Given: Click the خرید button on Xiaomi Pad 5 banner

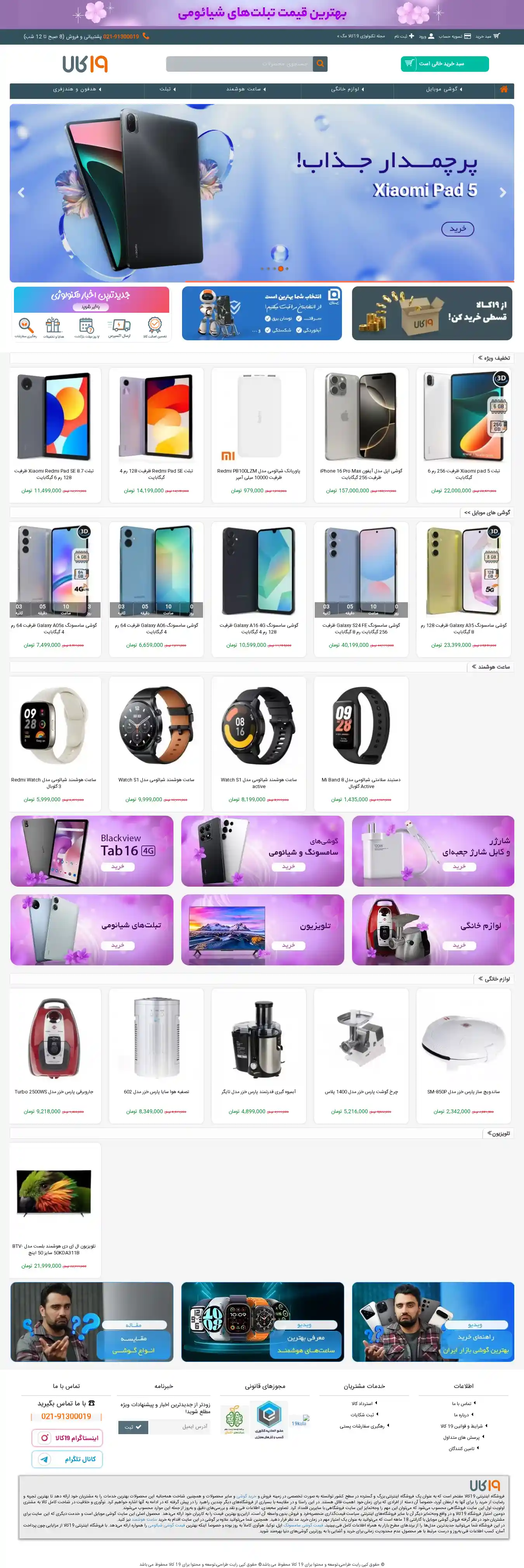Looking at the screenshot, I should [x=457, y=229].
